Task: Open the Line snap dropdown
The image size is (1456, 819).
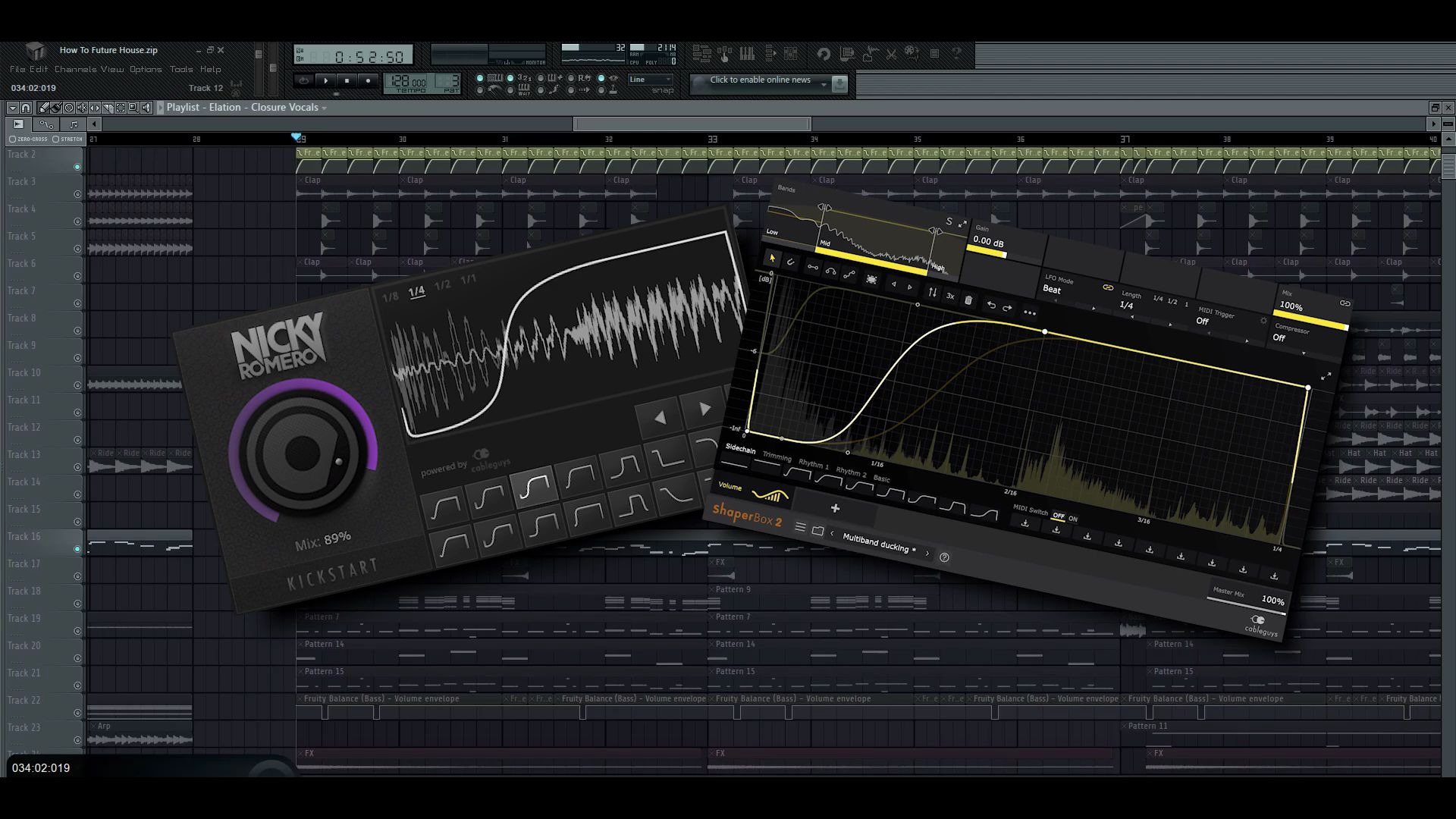Action: coord(651,80)
